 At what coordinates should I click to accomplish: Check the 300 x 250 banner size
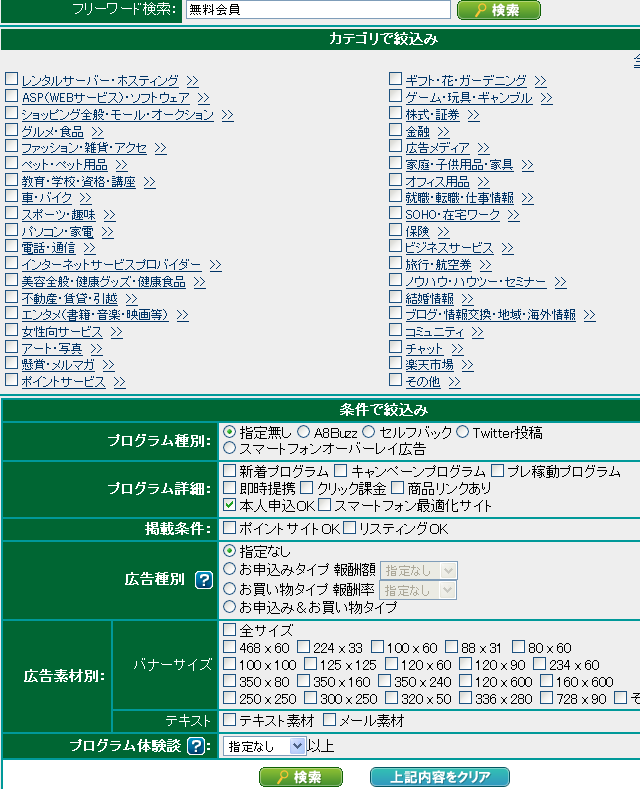click(311, 697)
